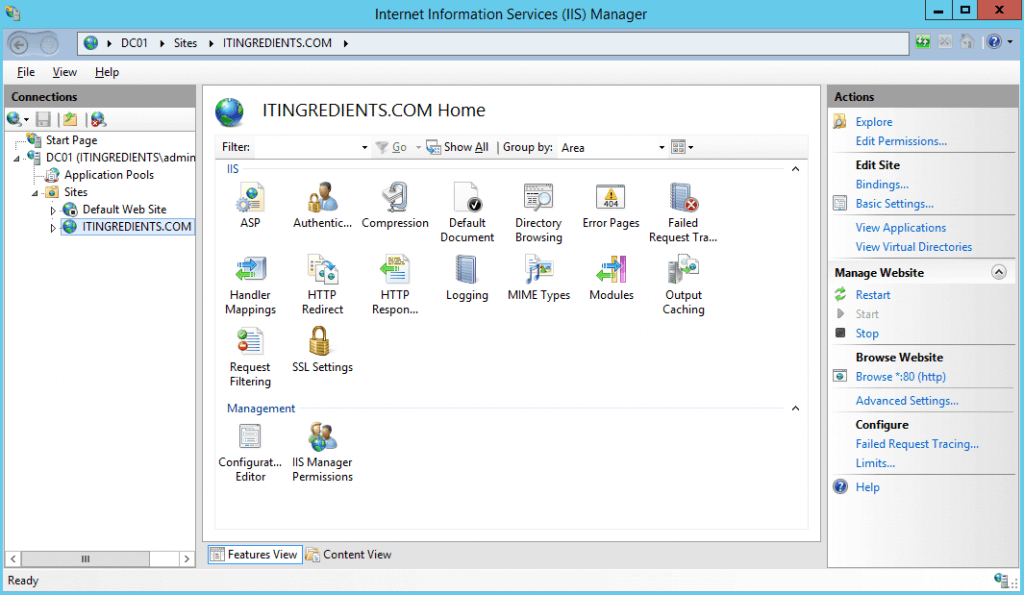Collapse the Management feature group
This screenshot has height=595, width=1024.
[x=795, y=408]
